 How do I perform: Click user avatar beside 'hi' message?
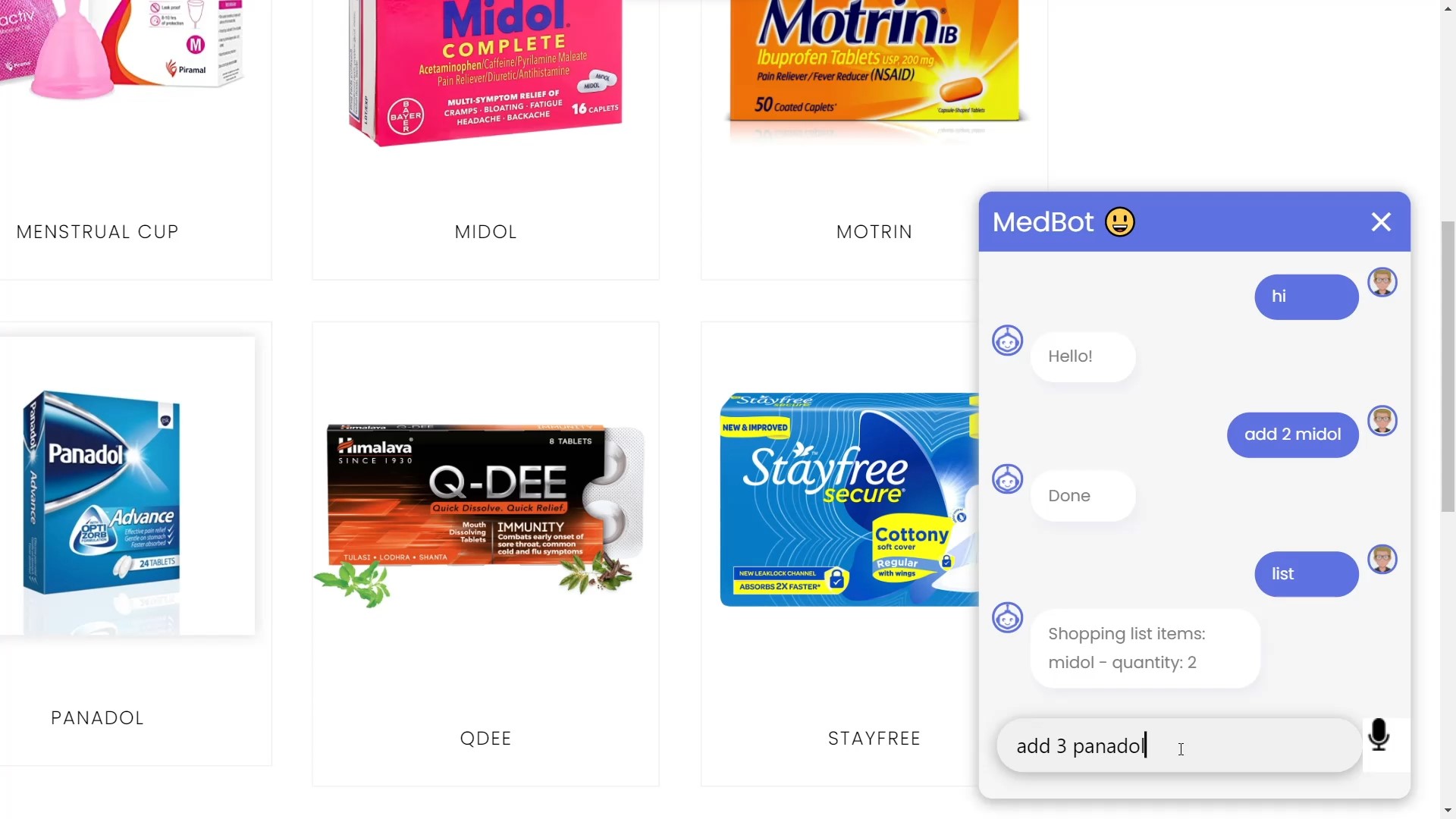click(x=1382, y=282)
